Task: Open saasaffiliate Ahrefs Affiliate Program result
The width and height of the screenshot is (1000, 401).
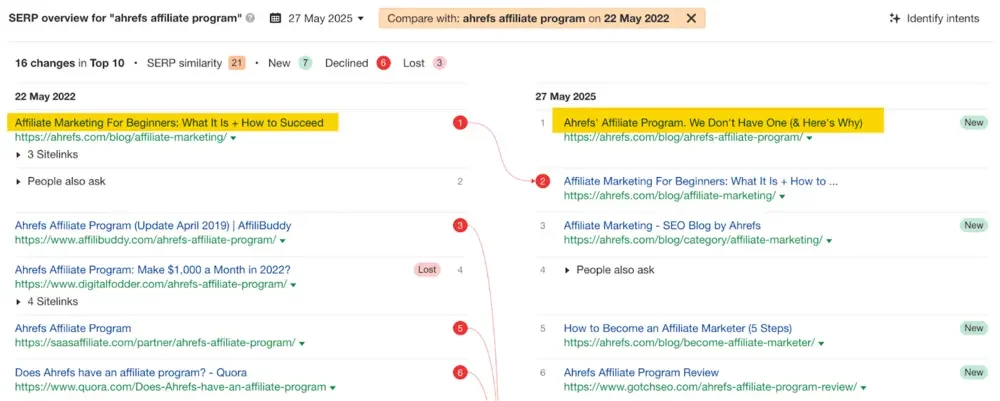Action: click(x=73, y=329)
